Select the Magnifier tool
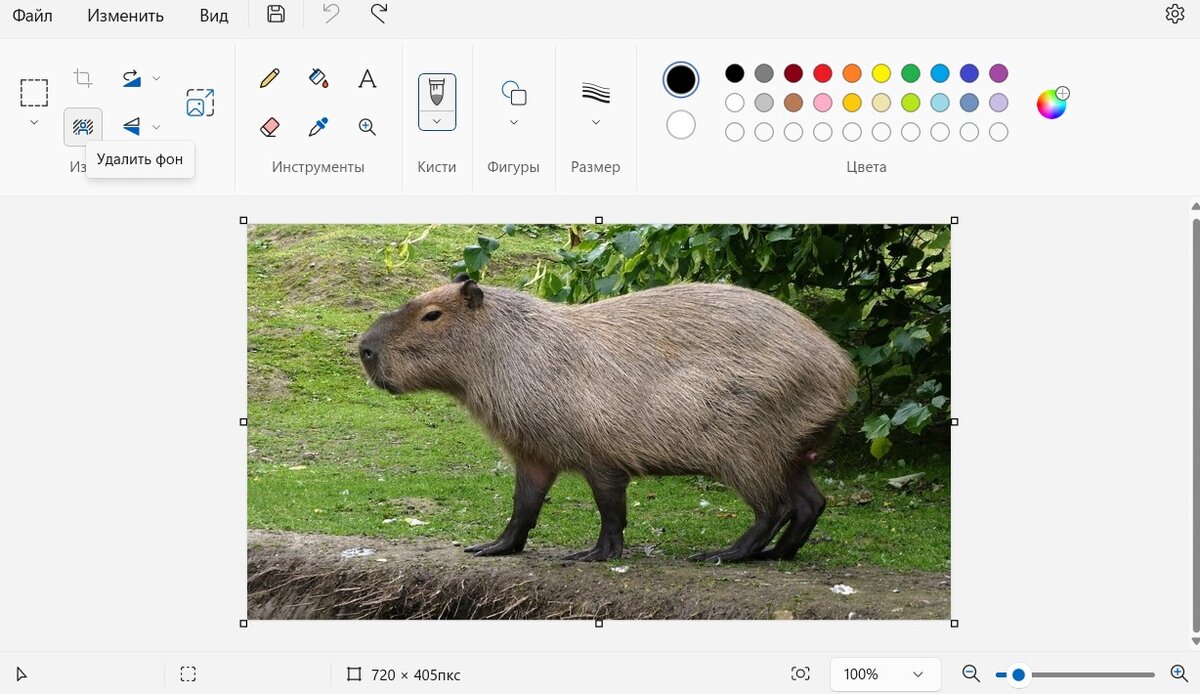 [367, 127]
